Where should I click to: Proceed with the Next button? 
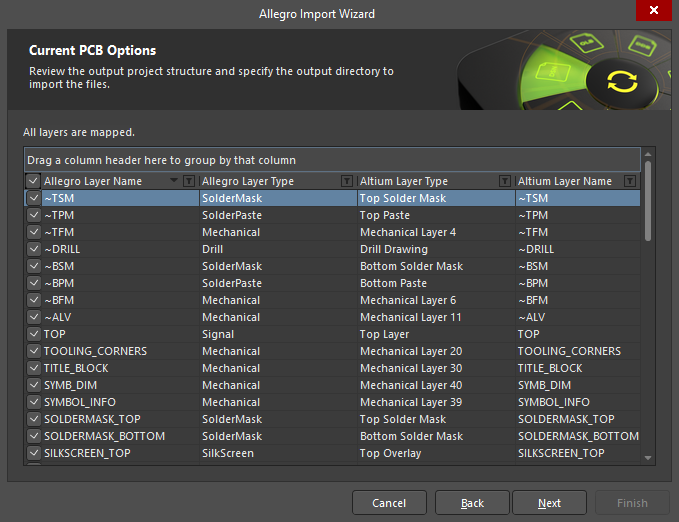pos(550,503)
